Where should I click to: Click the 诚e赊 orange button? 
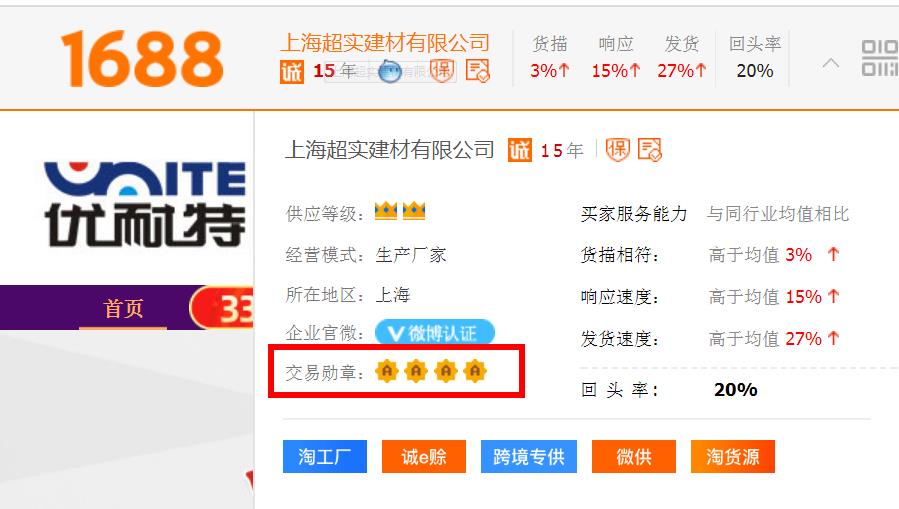[424, 456]
